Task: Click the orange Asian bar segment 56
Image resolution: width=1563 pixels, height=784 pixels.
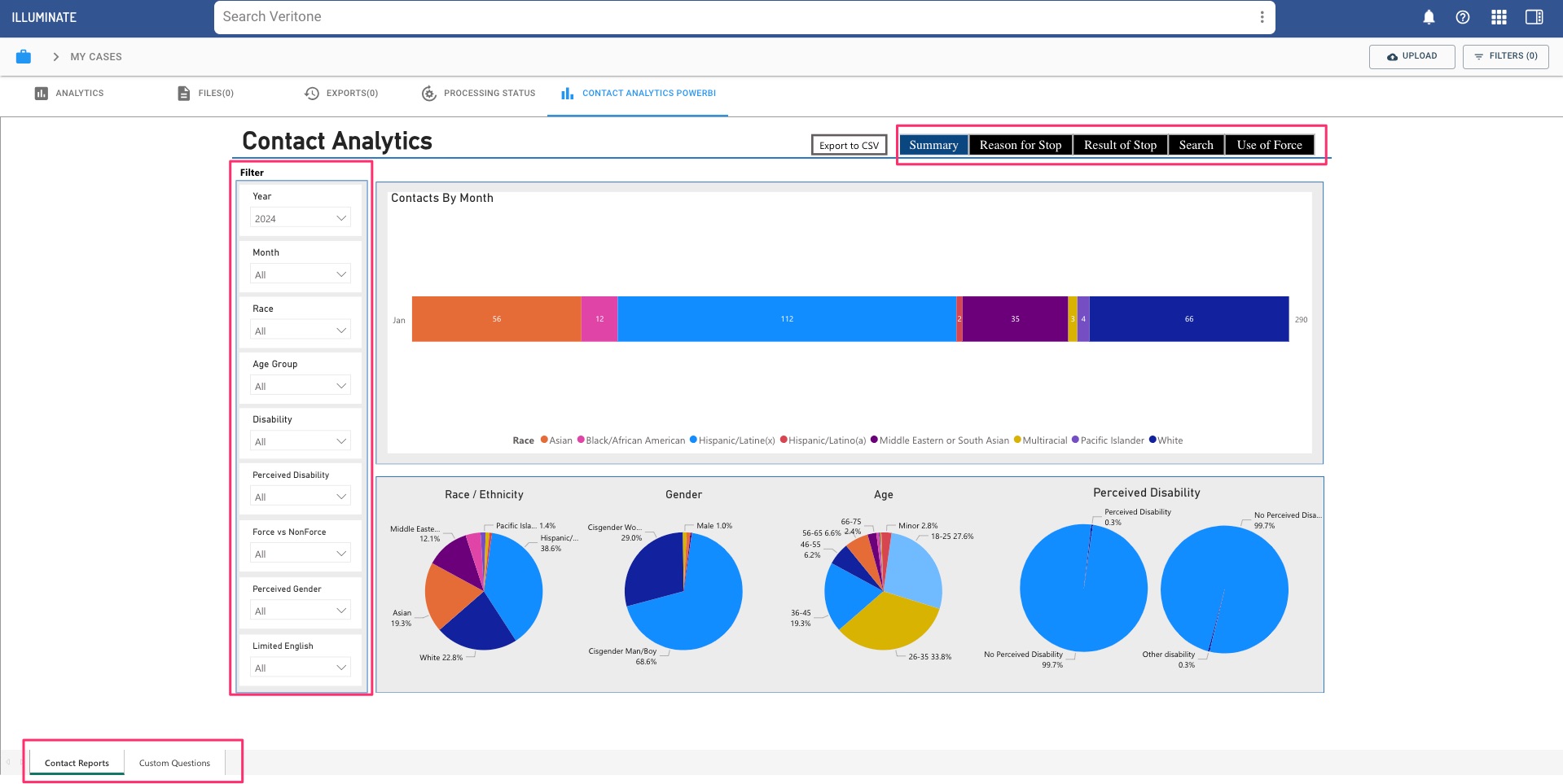Action: pyautogui.click(x=496, y=319)
